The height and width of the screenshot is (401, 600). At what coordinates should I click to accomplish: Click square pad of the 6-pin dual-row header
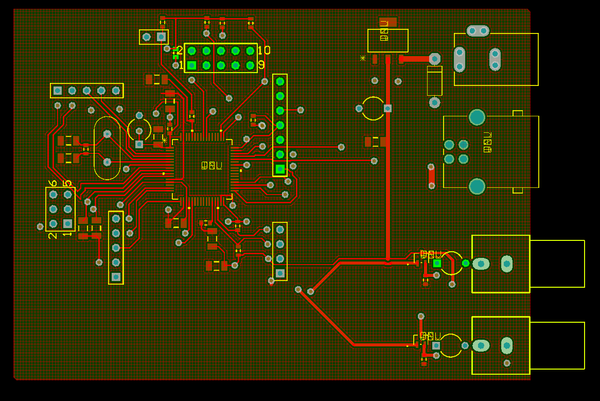click(68, 223)
